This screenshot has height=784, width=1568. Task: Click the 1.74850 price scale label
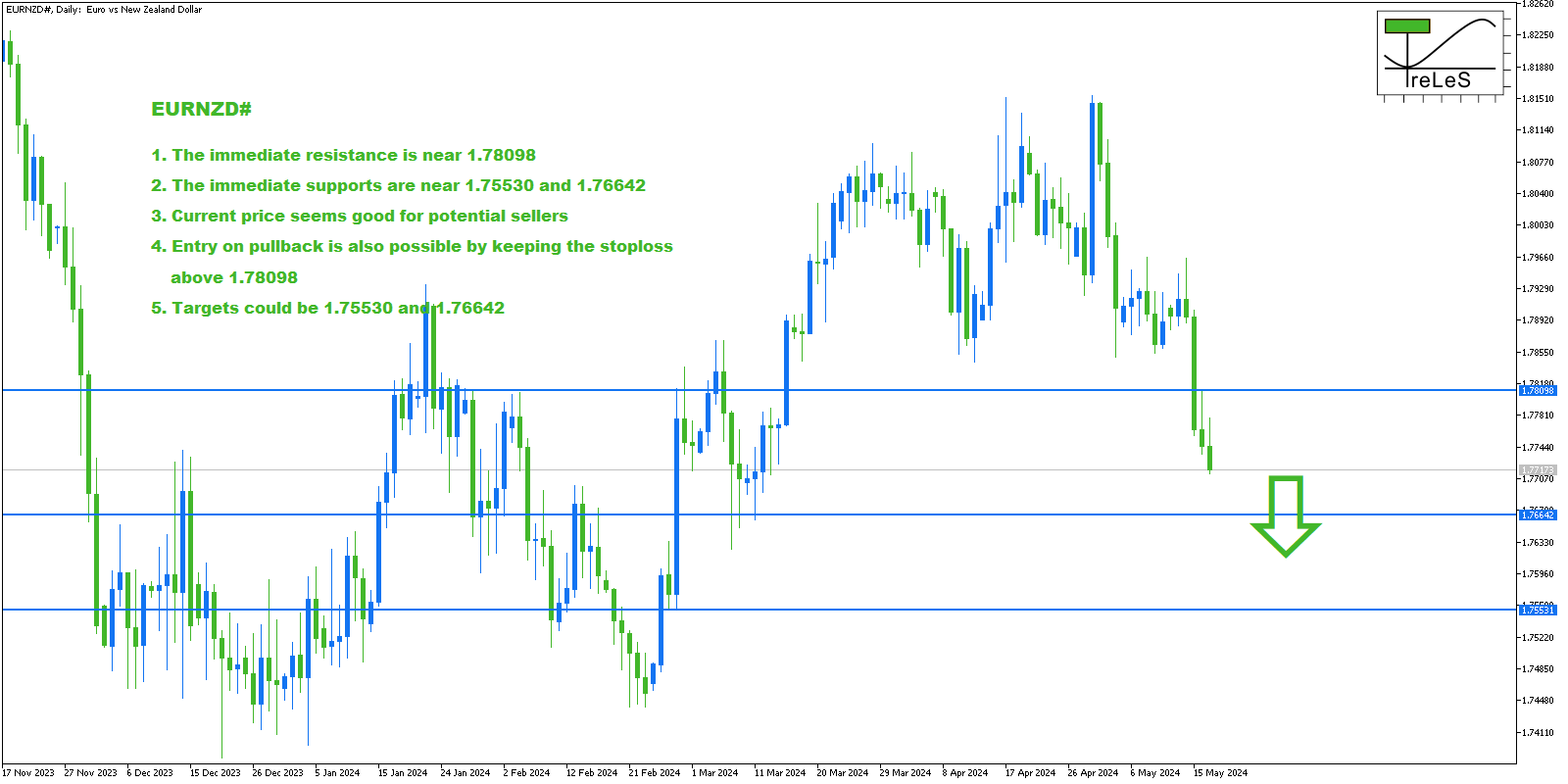tap(1538, 669)
